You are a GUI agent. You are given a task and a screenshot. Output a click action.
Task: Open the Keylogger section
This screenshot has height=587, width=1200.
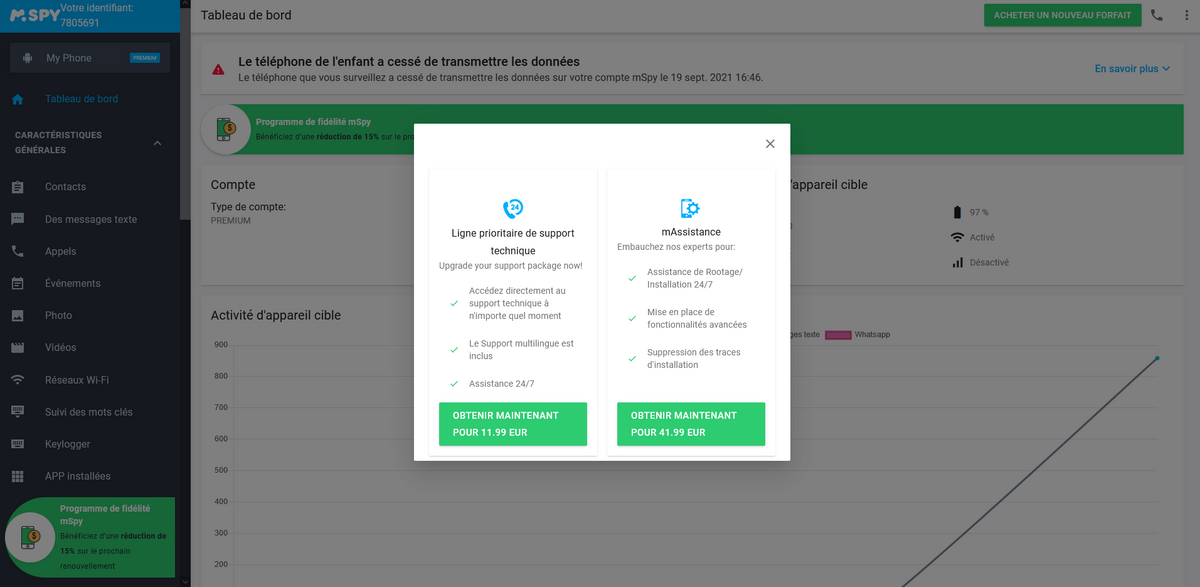tap(68, 444)
